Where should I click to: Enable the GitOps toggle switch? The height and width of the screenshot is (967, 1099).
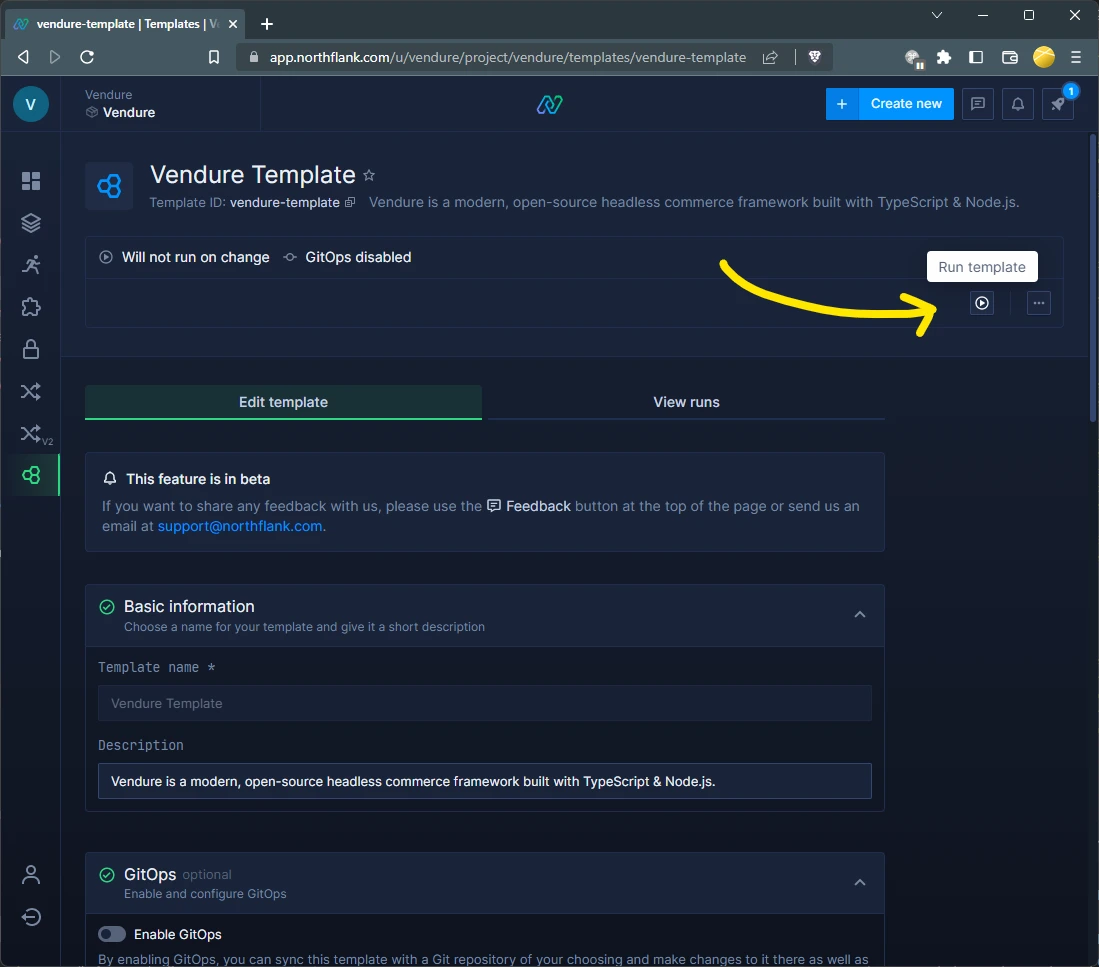pyautogui.click(x=112, y=934)
